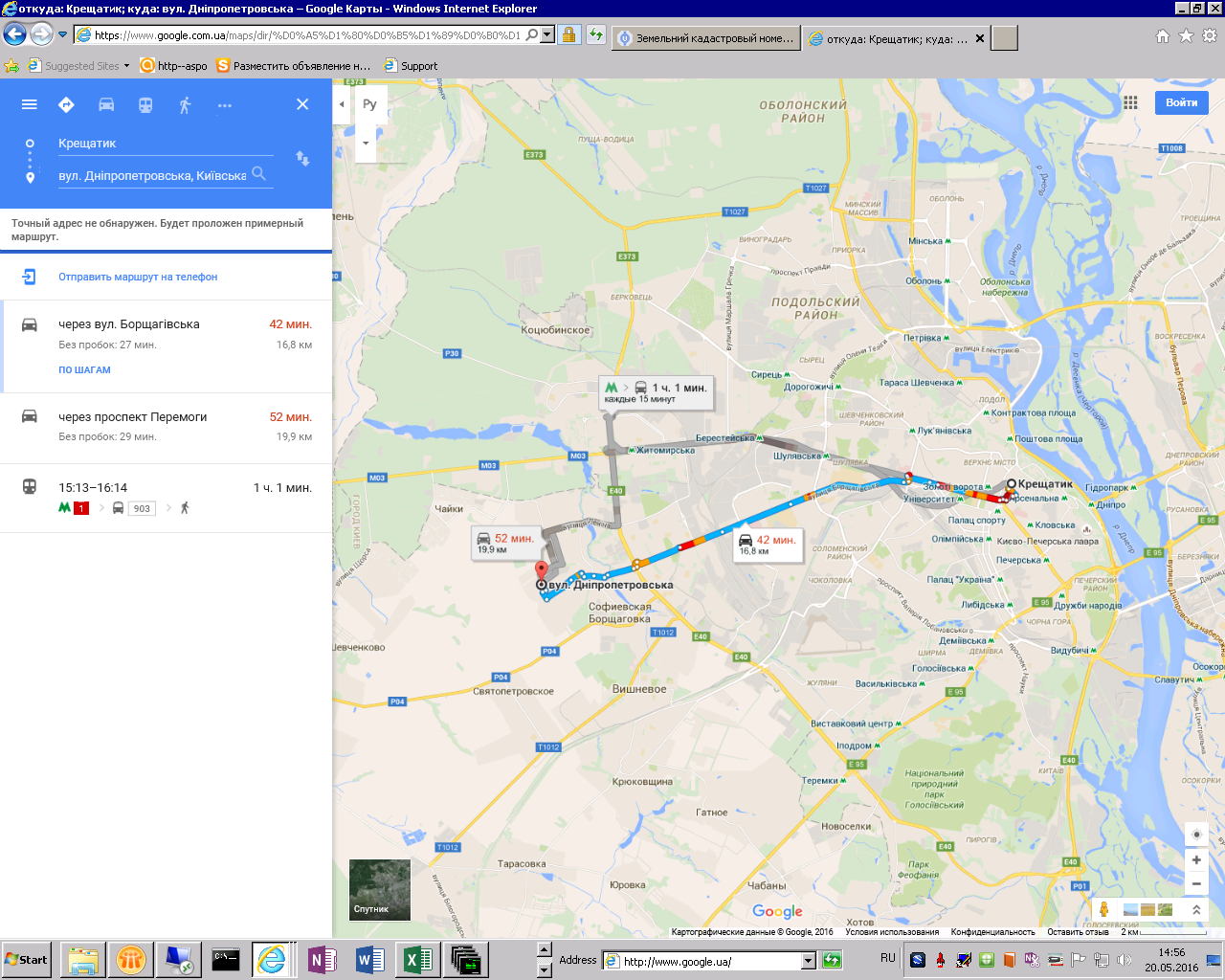1225x980 pixels.
Task: Zoom out on the map
Action: (x=1196, y=883)
